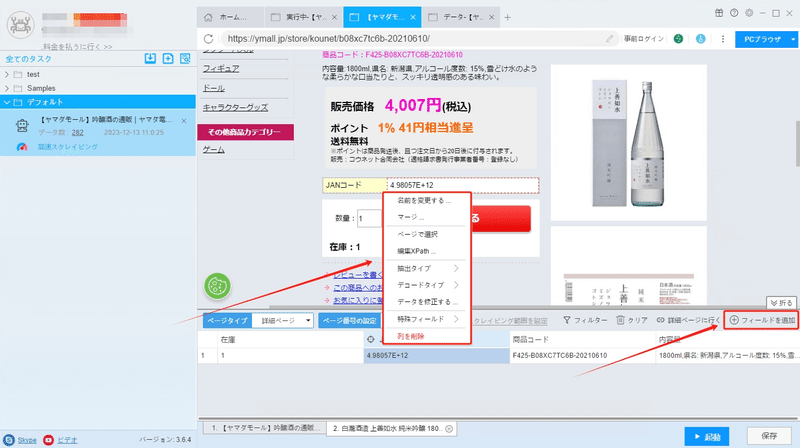Click the 起動 start button
The height and width of the screenshot is (448, 800).
pos(707,437)
